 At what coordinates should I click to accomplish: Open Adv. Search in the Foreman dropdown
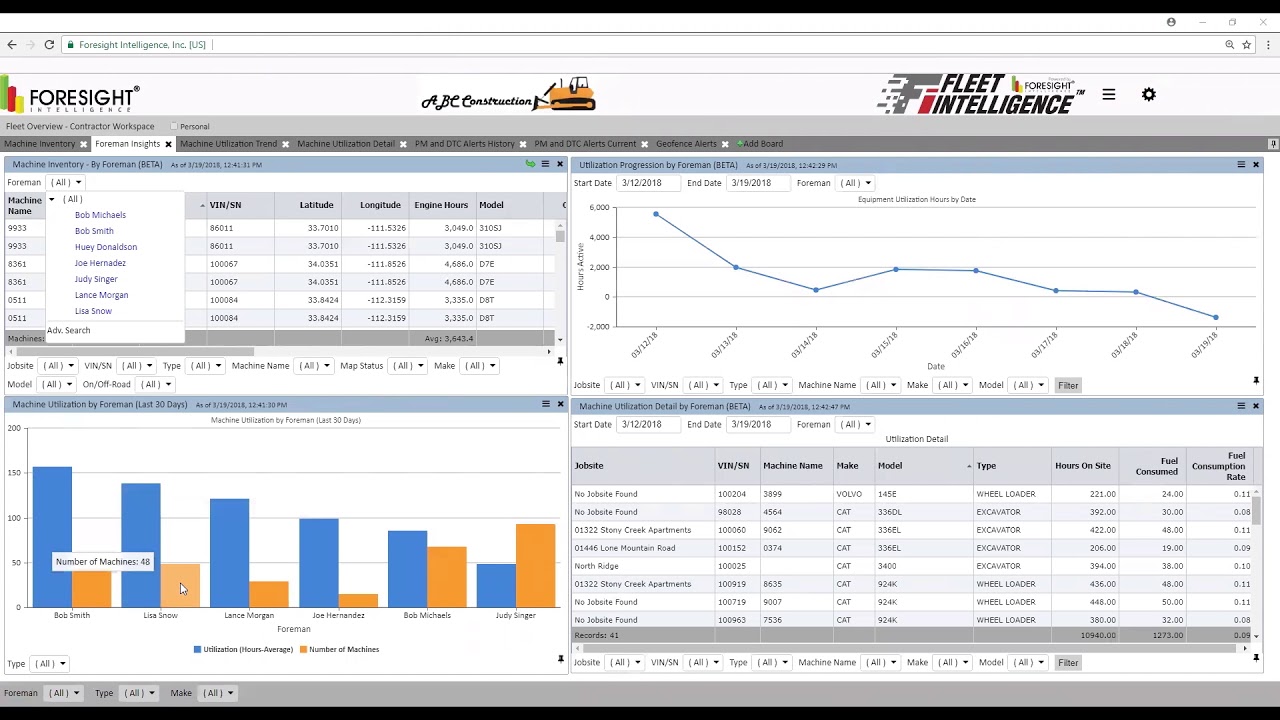68,330
